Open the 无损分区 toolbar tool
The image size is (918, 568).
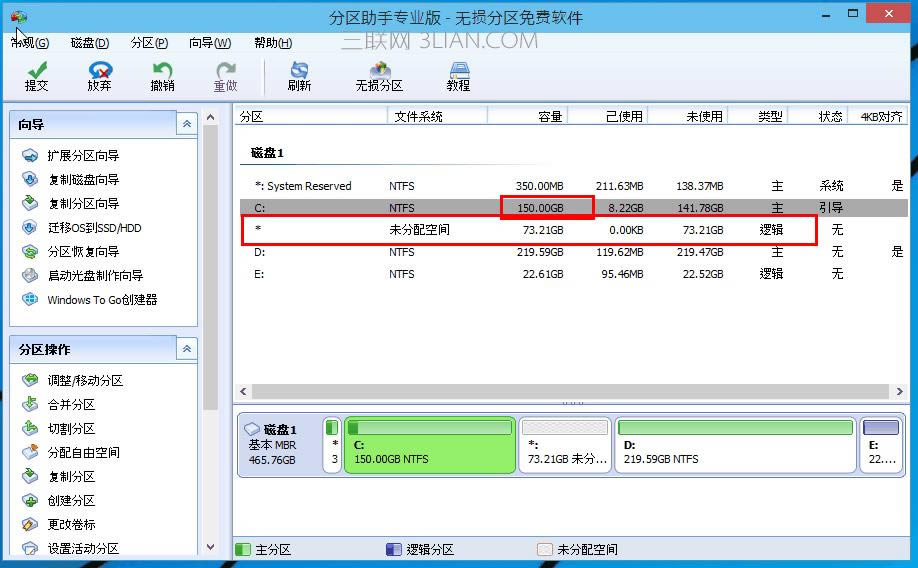[x=379, y=77]
